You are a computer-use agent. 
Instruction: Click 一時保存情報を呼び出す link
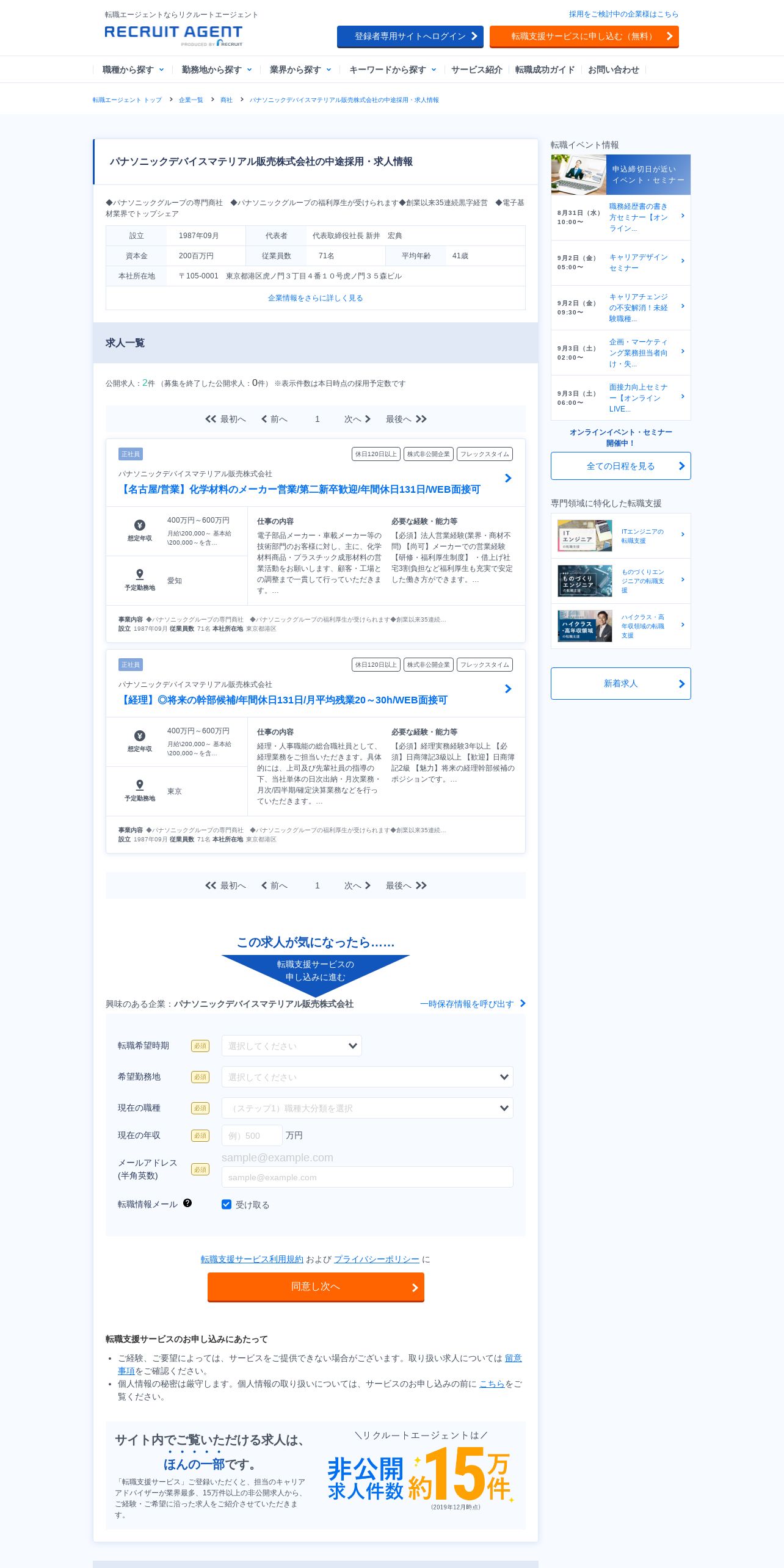467,1004
